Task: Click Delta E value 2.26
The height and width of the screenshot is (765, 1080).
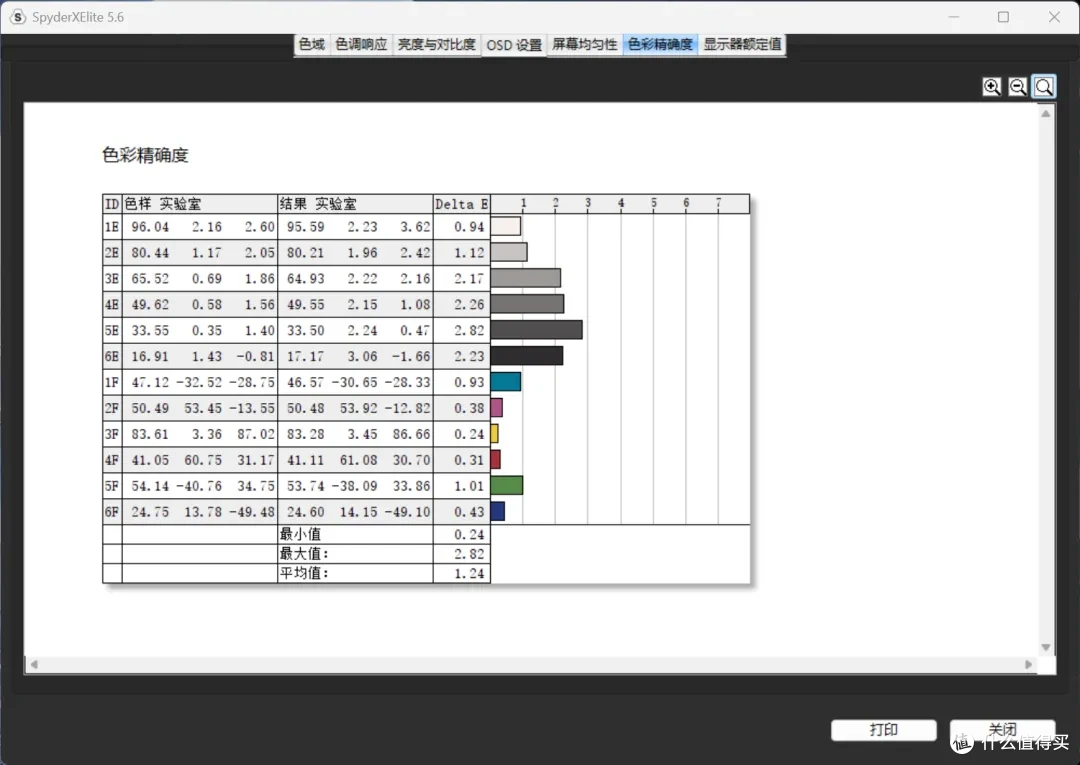Action: click(469, 304)
